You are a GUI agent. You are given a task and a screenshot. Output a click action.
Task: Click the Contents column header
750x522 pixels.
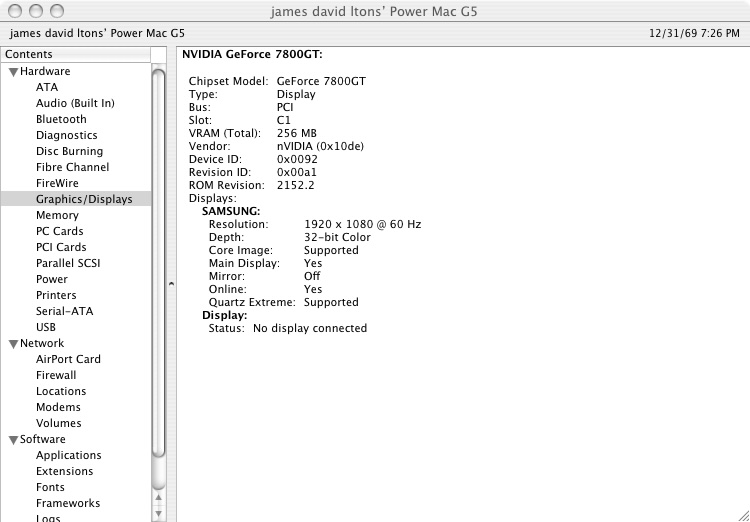pyautogui.click(x=76, y=55)
